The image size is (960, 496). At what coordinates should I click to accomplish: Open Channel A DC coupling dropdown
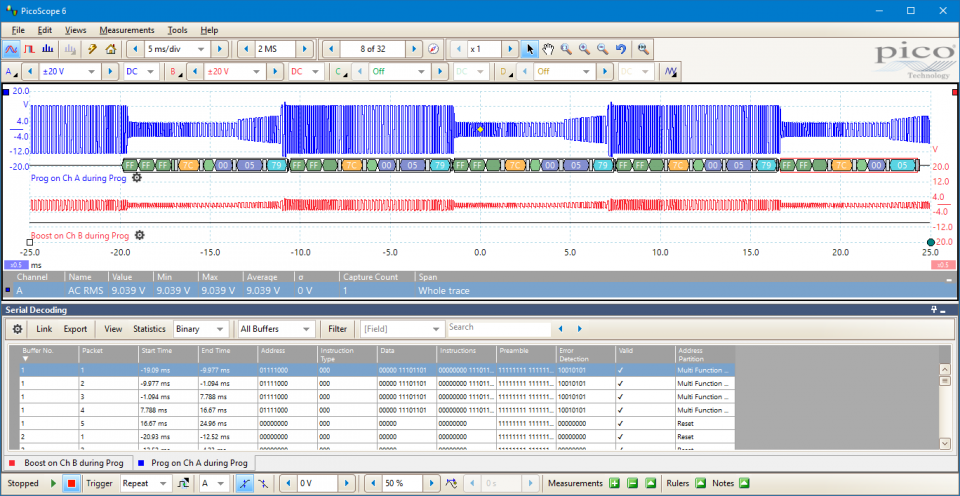151,72
